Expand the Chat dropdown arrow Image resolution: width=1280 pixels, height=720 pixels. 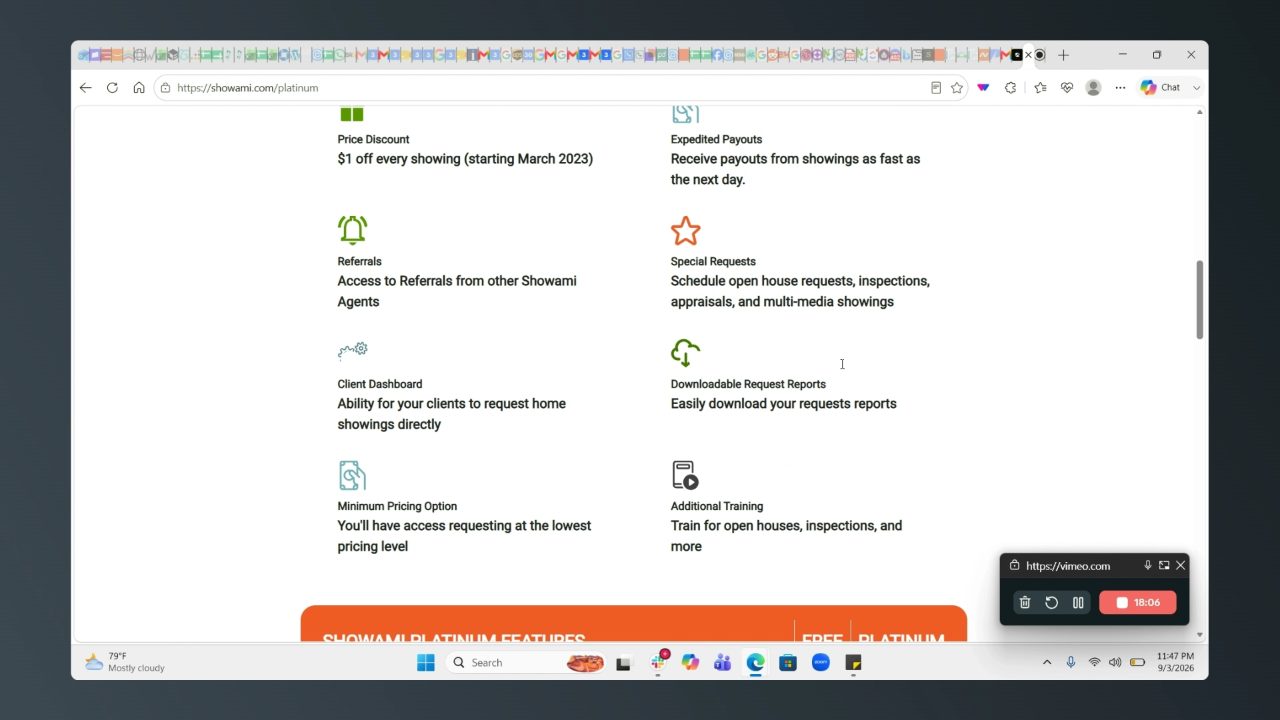coord(1196,88)
